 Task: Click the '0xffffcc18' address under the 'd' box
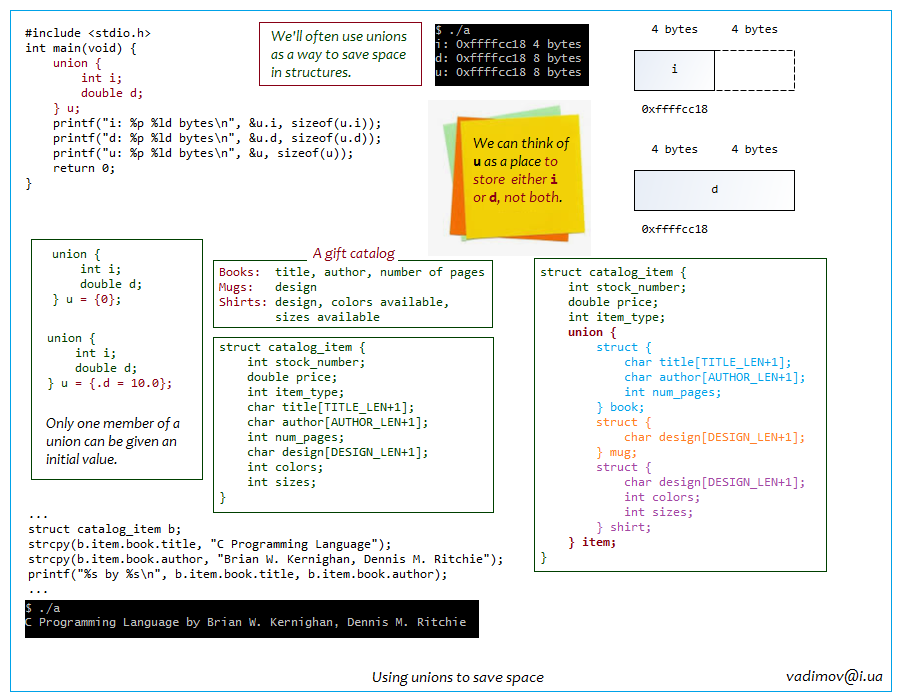[674, 229]
